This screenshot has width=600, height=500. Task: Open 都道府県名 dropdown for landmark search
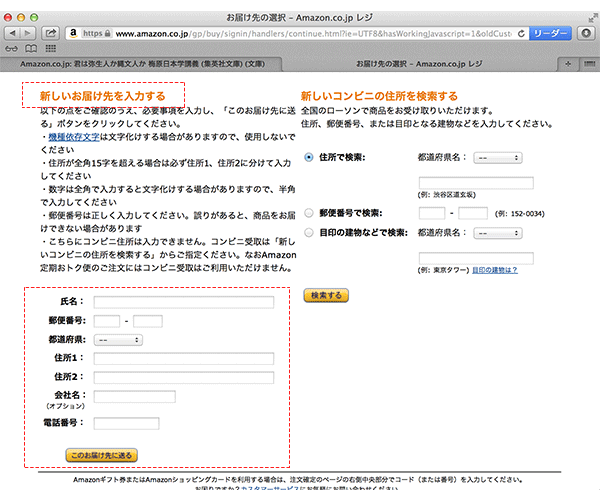[497, 233]
